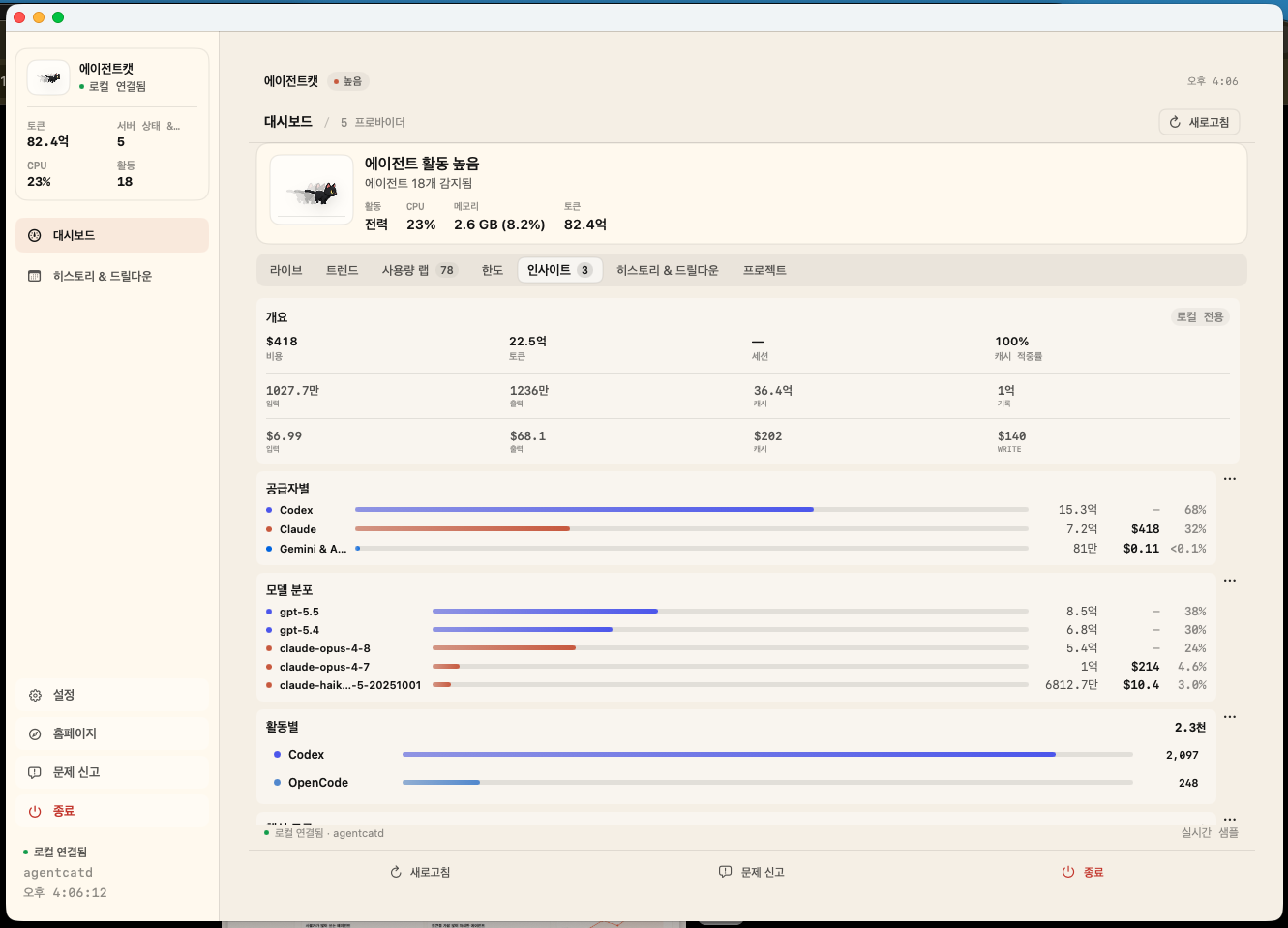Open the 공급자별 more options menu
The height and width of the screenshot is (928, 1288).
coord(1230,479)
